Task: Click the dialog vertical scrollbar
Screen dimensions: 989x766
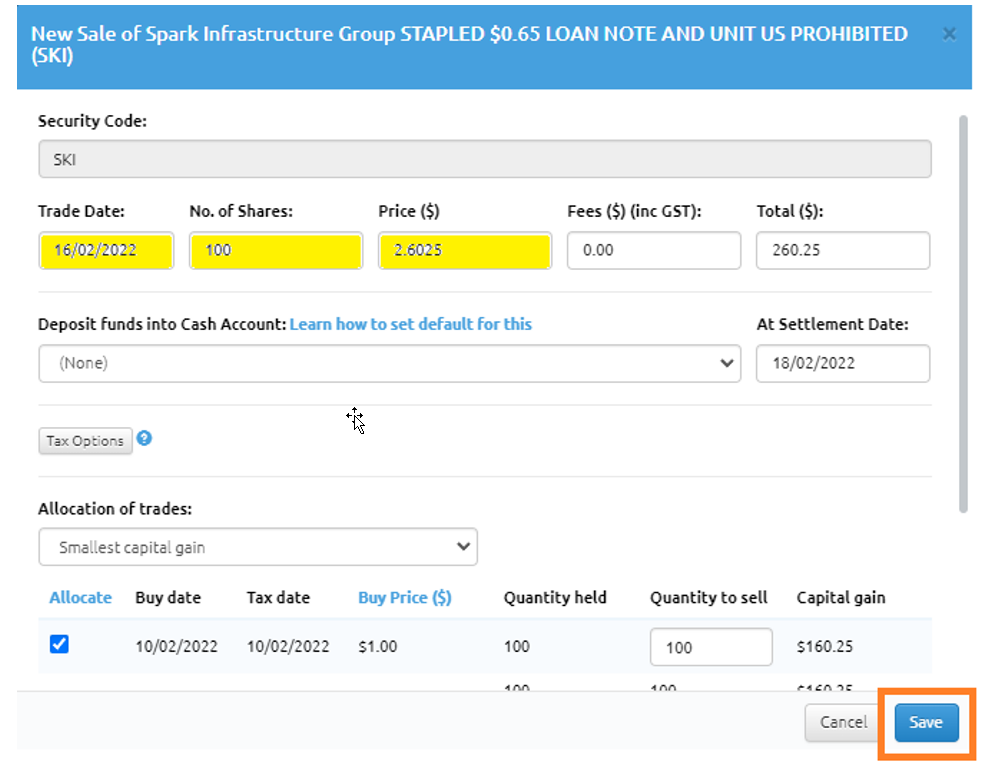Action: pyautogui.click(x=963, y=314)
